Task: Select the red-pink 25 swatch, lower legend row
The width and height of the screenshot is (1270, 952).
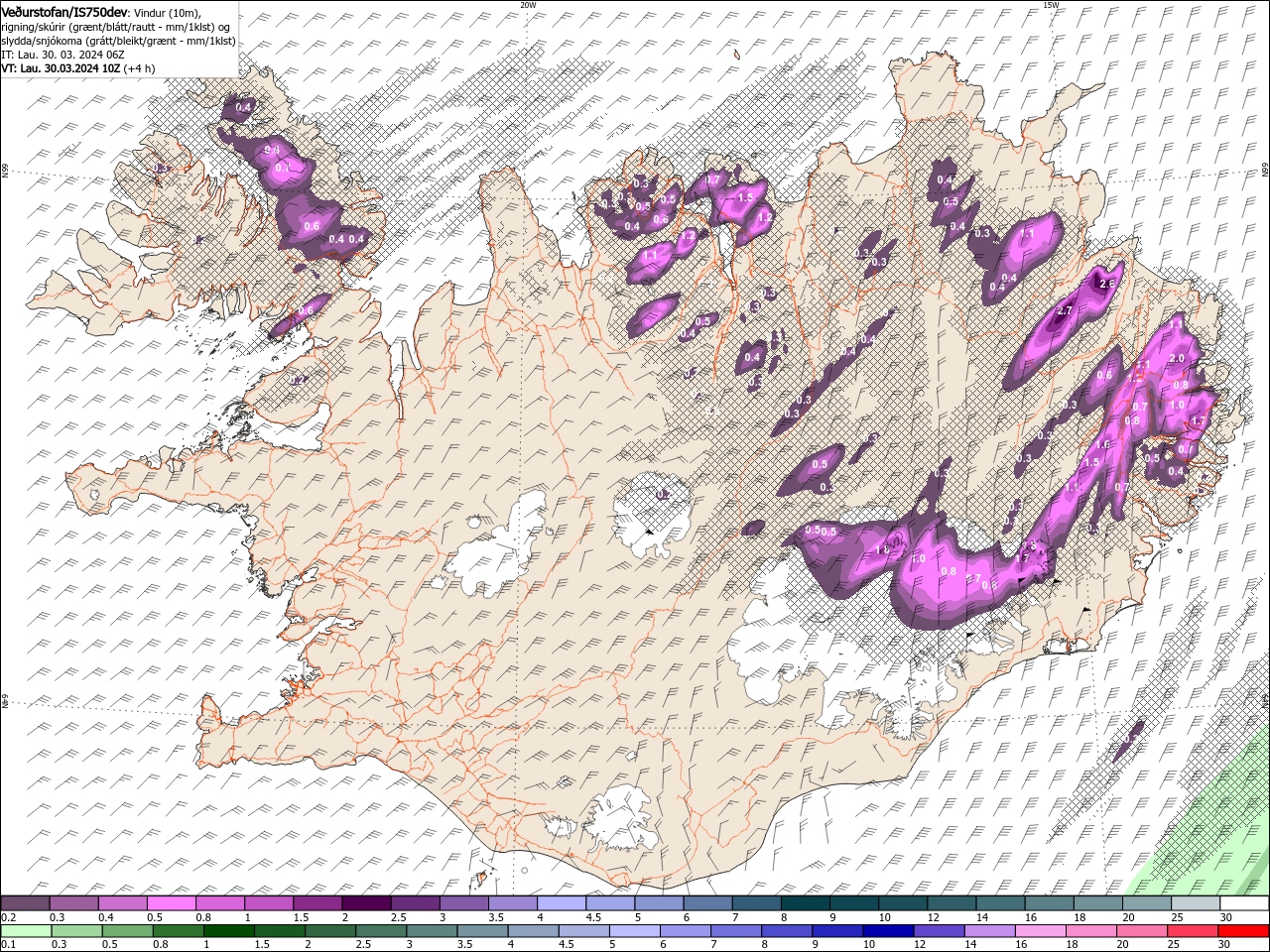Action: click(1194, 931)
